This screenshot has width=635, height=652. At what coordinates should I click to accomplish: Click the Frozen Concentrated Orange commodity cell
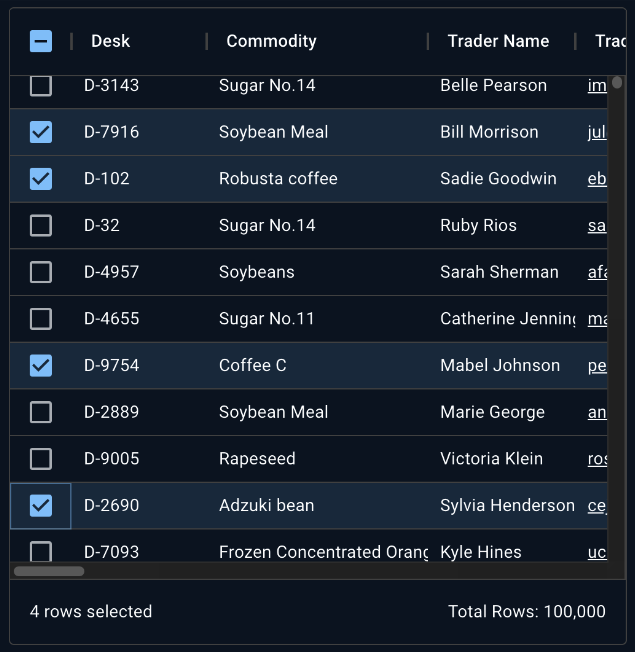coord(323,551)
